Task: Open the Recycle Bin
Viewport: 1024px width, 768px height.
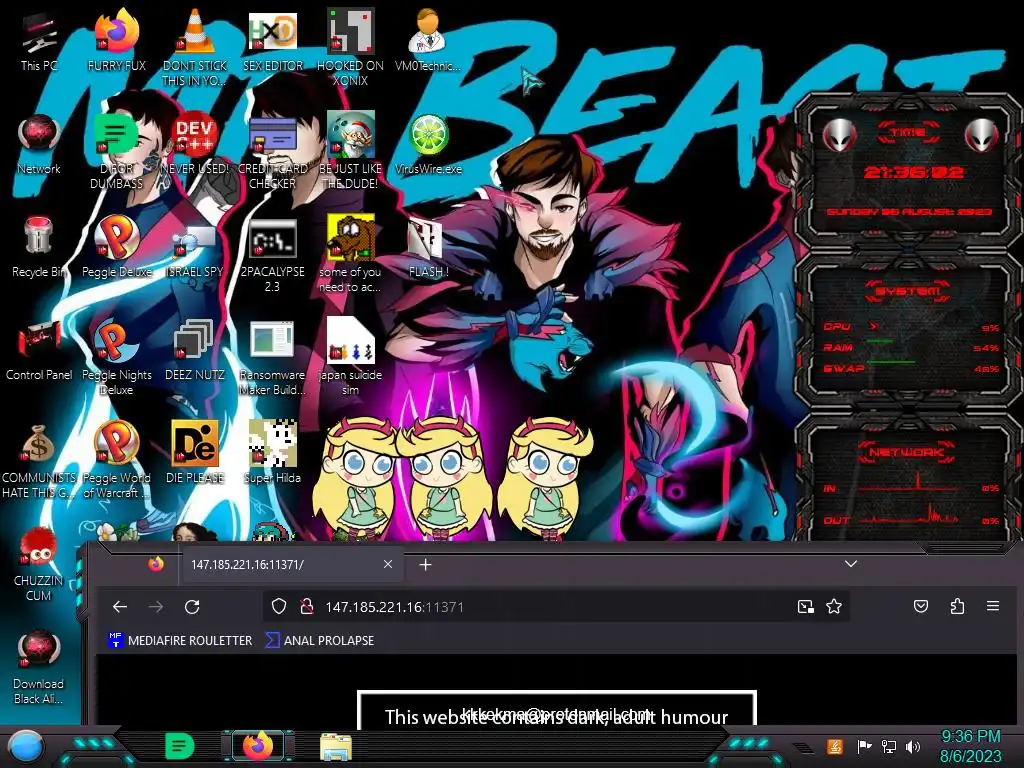Action: pos(39,247)
